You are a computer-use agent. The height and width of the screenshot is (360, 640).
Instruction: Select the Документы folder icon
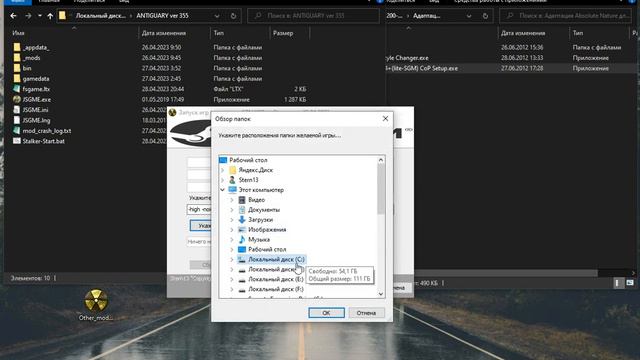coord(242,210)
